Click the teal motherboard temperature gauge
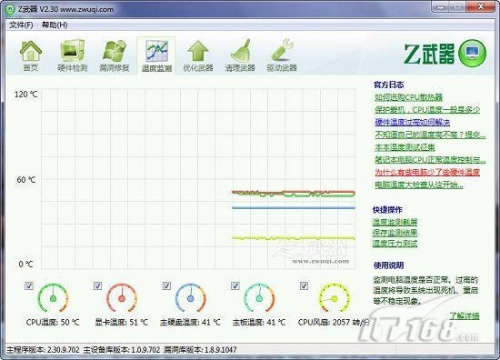The image size is (500, 360). pyautogui.click(x=259, y=298)
